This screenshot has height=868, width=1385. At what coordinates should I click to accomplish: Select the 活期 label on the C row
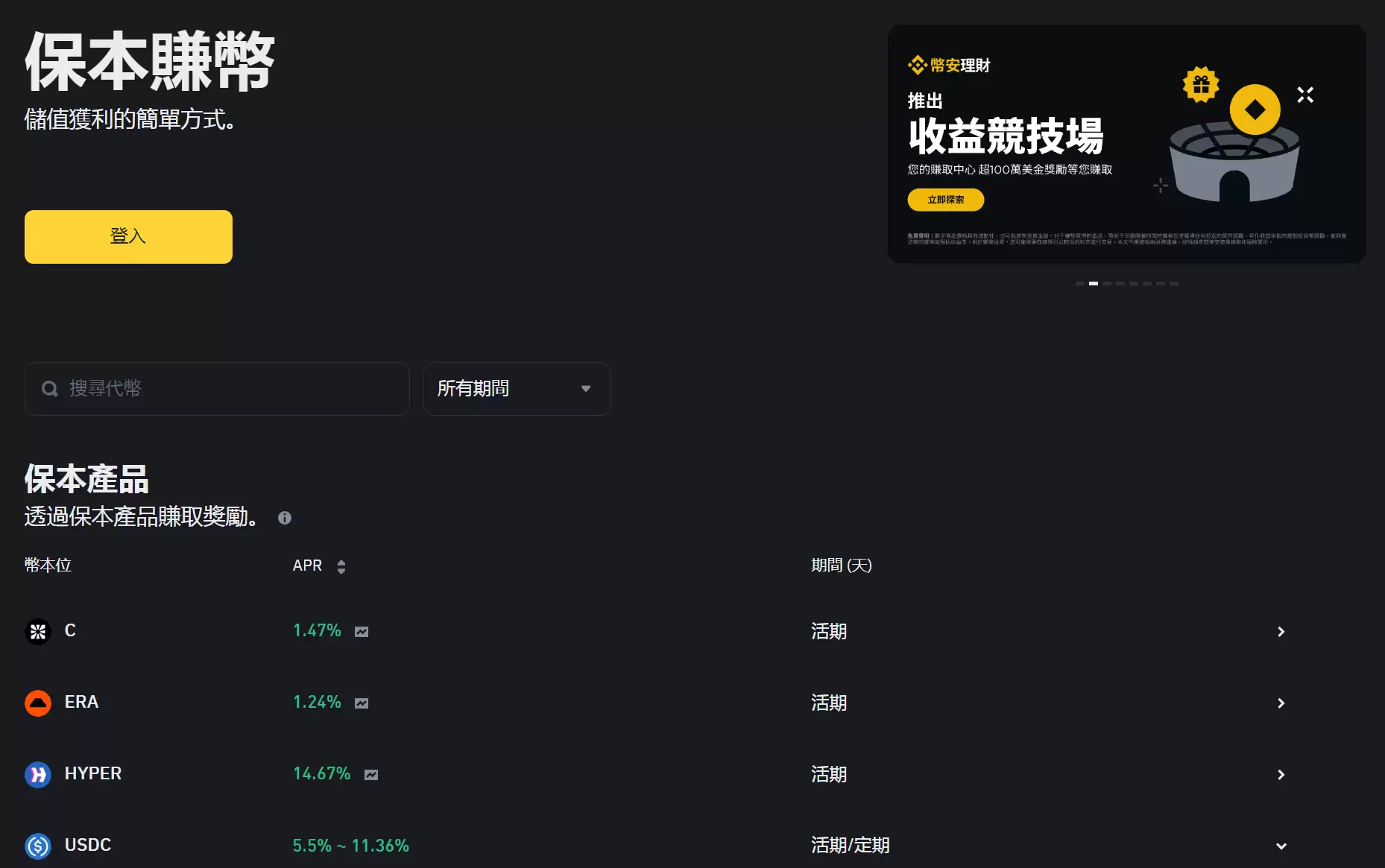(829, 631)
